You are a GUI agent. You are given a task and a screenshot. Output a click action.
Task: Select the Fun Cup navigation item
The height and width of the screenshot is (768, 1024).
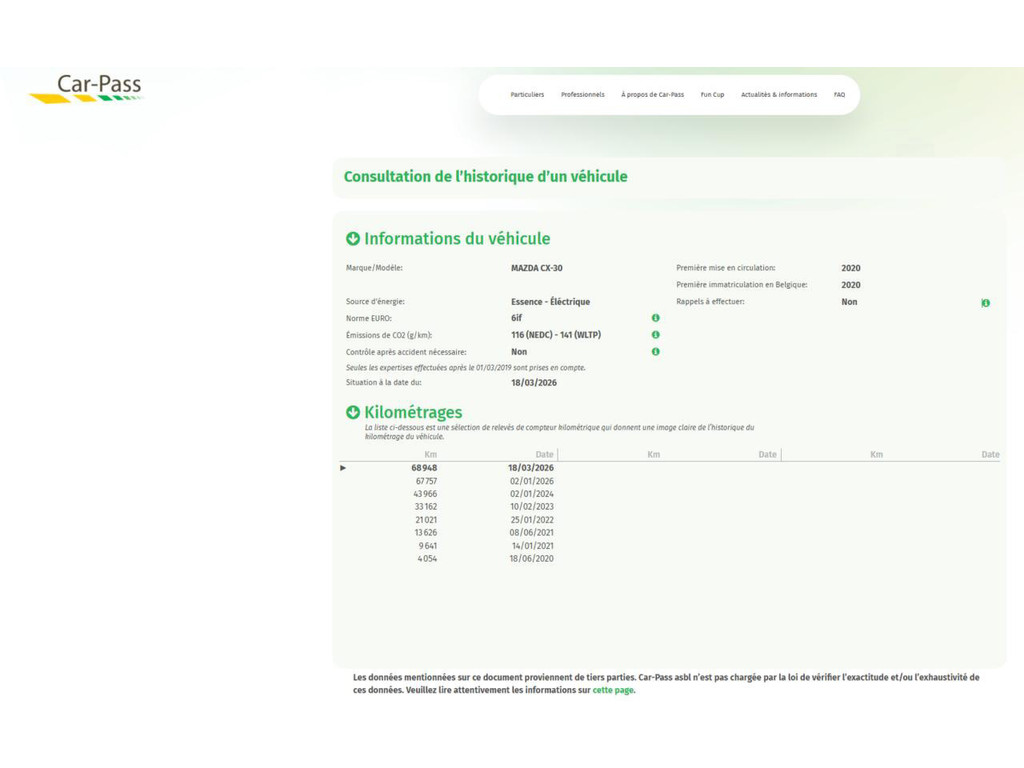coord(712,95)
